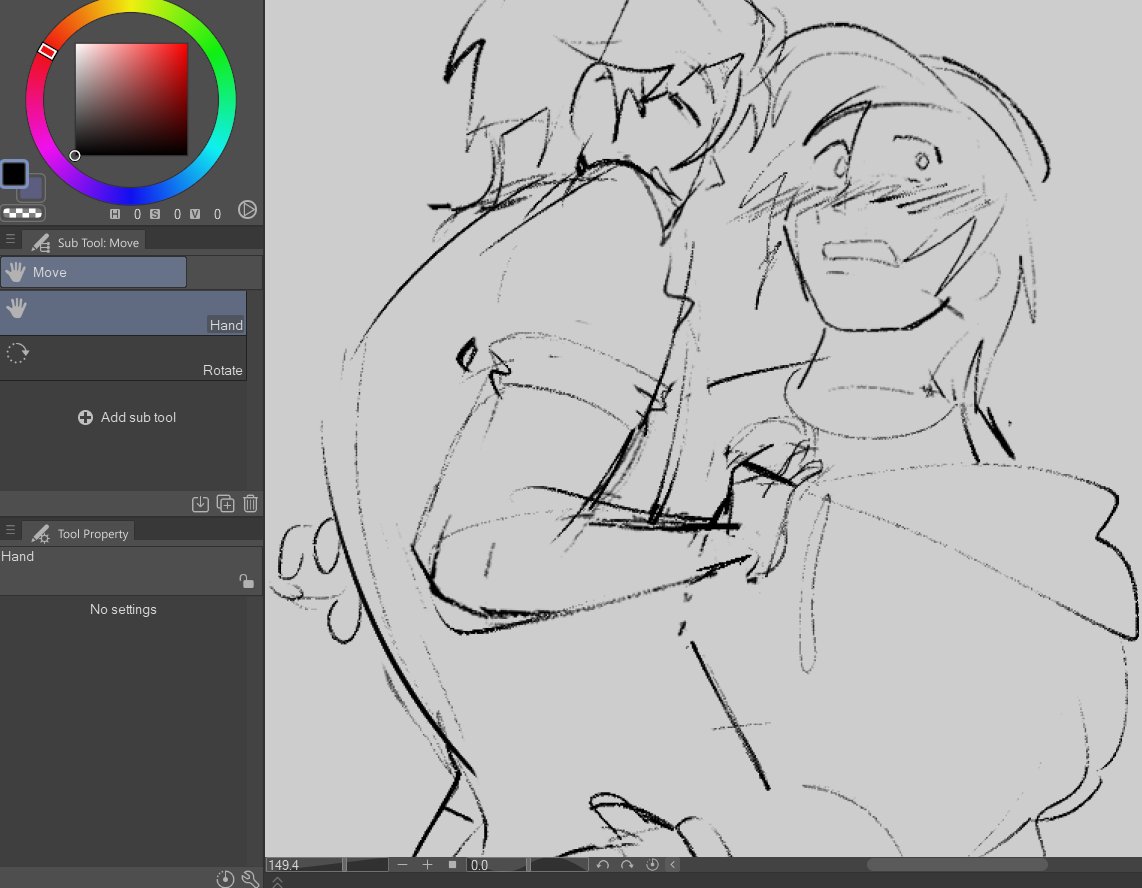The height and width of the screenshot is (888, 1142).
Task: Click the import sub tool material icon
Action: click(200, 503)
